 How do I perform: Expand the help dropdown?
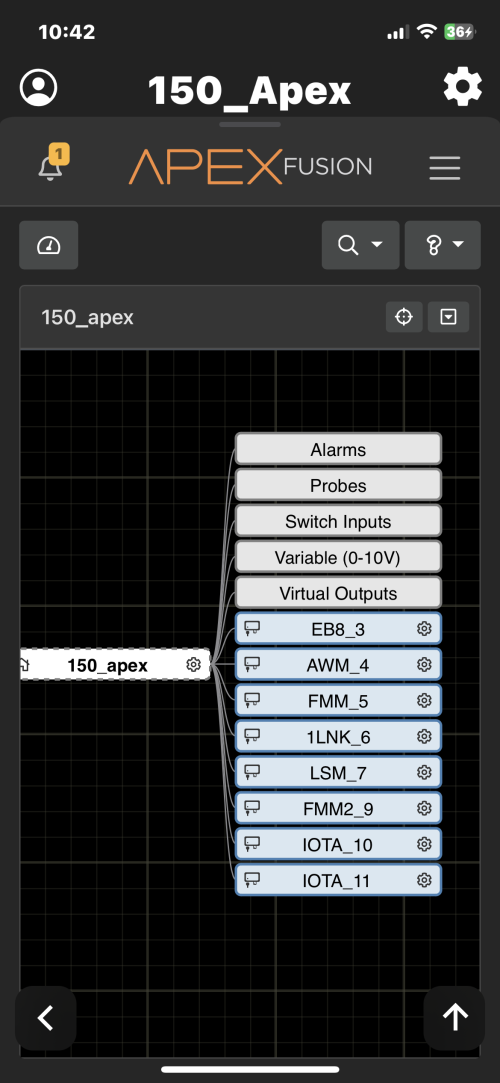(x=443, y=245)
